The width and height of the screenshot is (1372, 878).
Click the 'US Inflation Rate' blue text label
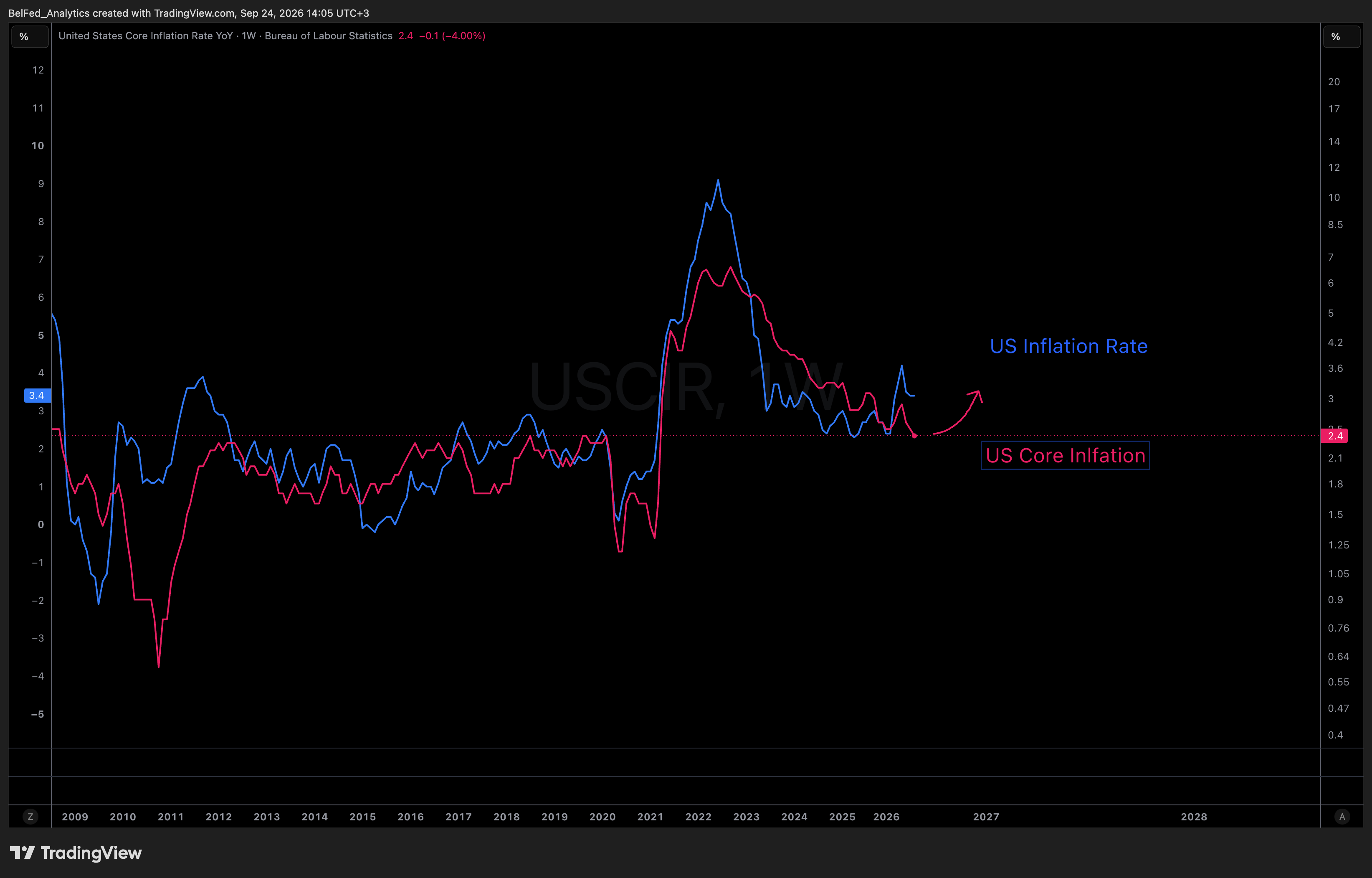coord(1068,346)
